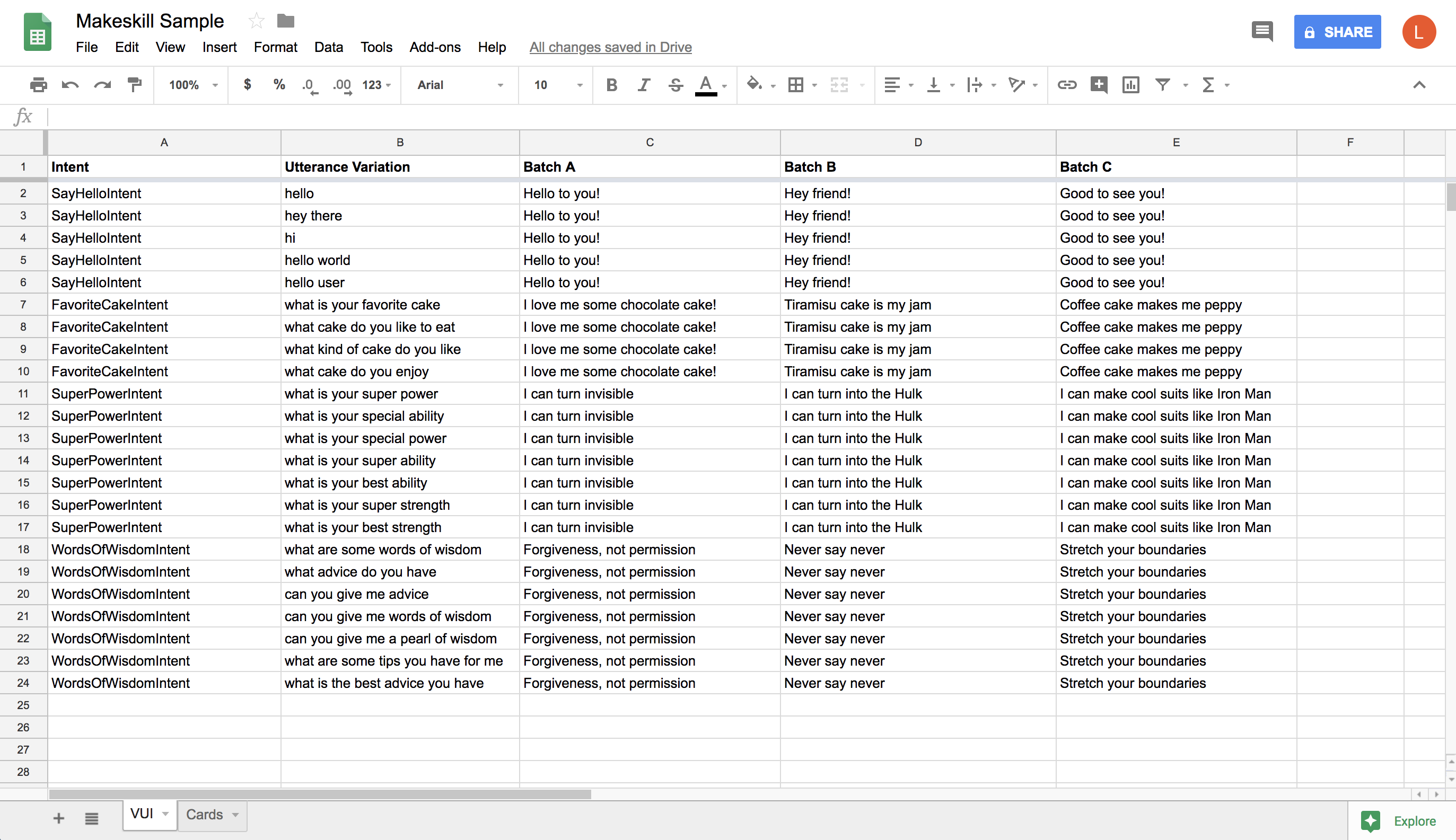Image resolution: width=1456 pixels, height=840 pixels.
Task: Toggle italic formatting
Action: [x=644, y=85]
